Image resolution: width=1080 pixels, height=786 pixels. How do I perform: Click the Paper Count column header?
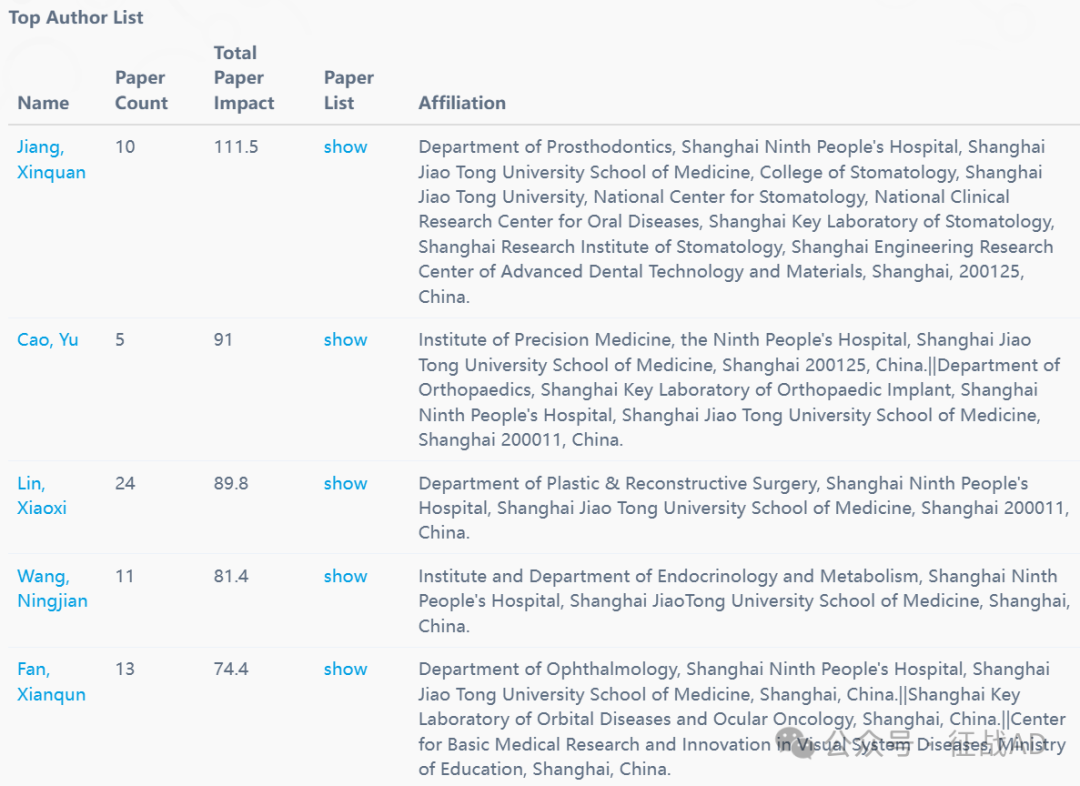(141, 90)
